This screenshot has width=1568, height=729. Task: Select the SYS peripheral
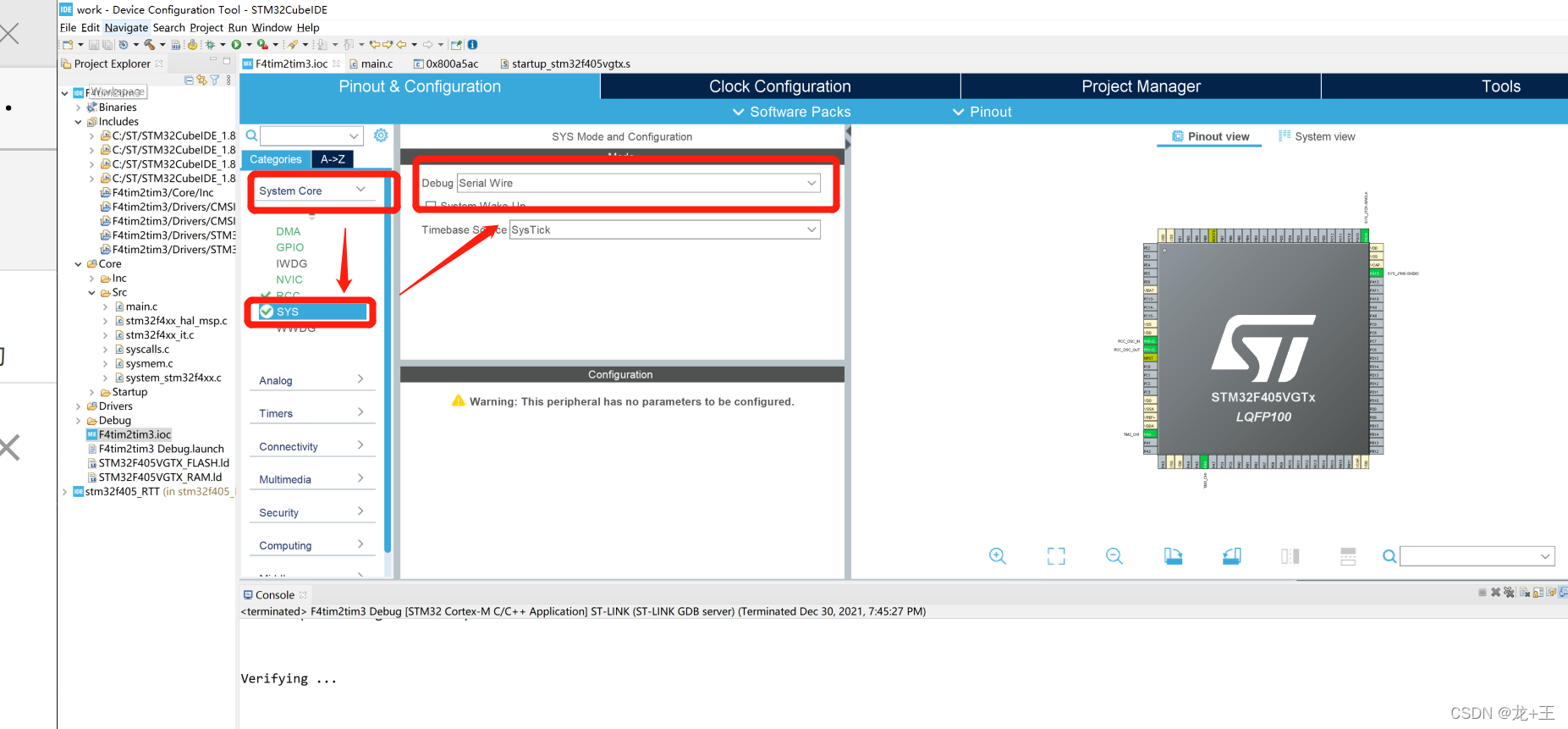[x=312, y=312]
